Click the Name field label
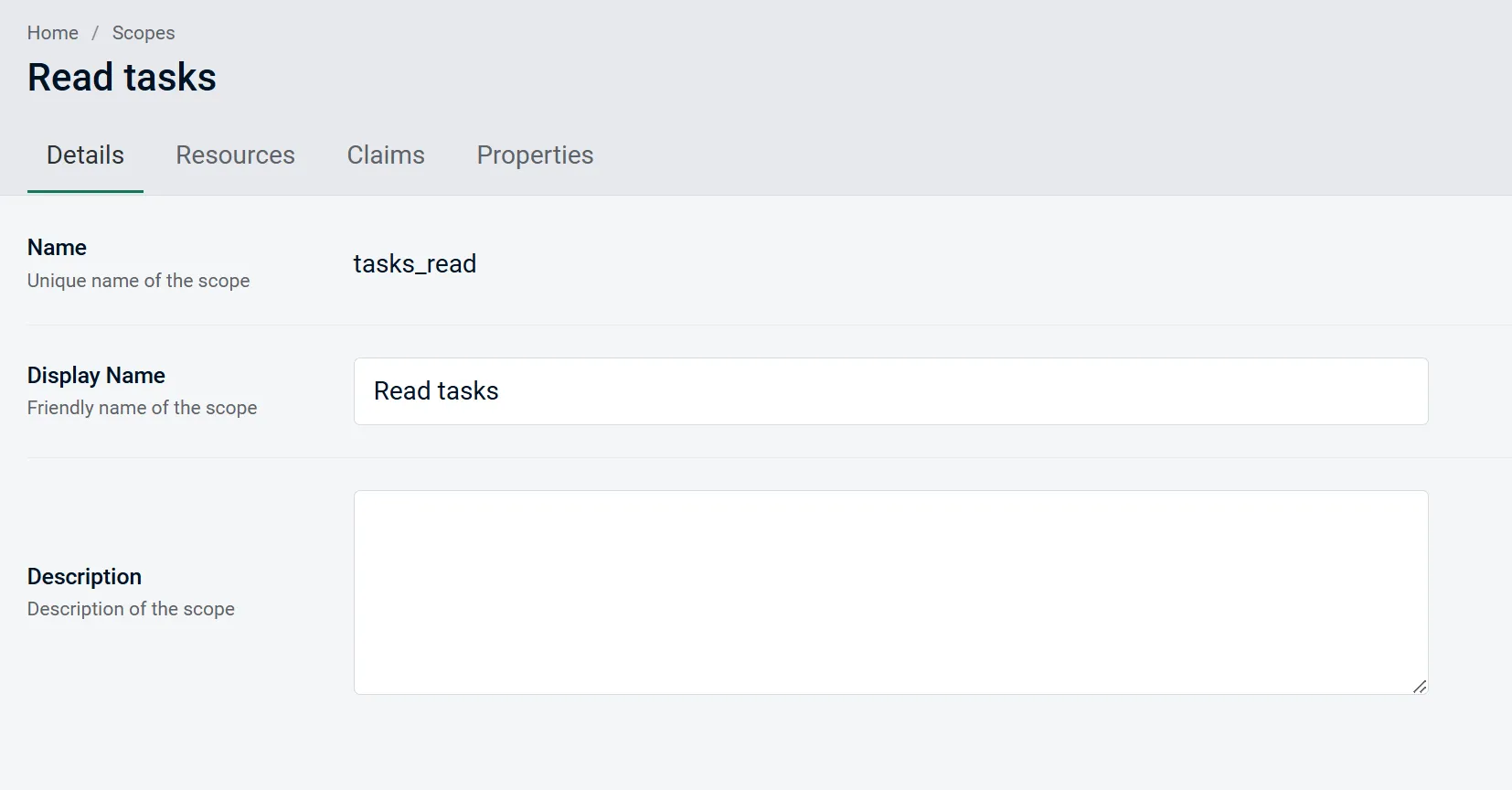 pos(56,247)
